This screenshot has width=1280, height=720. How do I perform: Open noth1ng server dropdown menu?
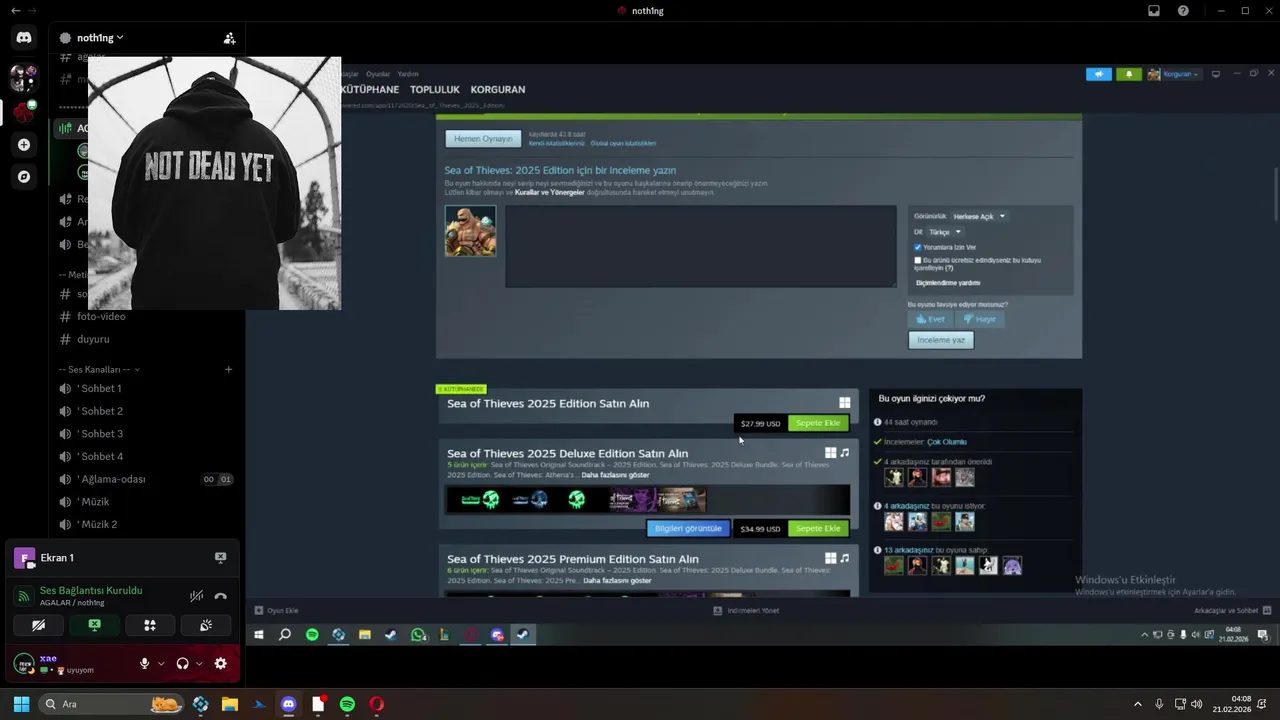click(100, 38)
